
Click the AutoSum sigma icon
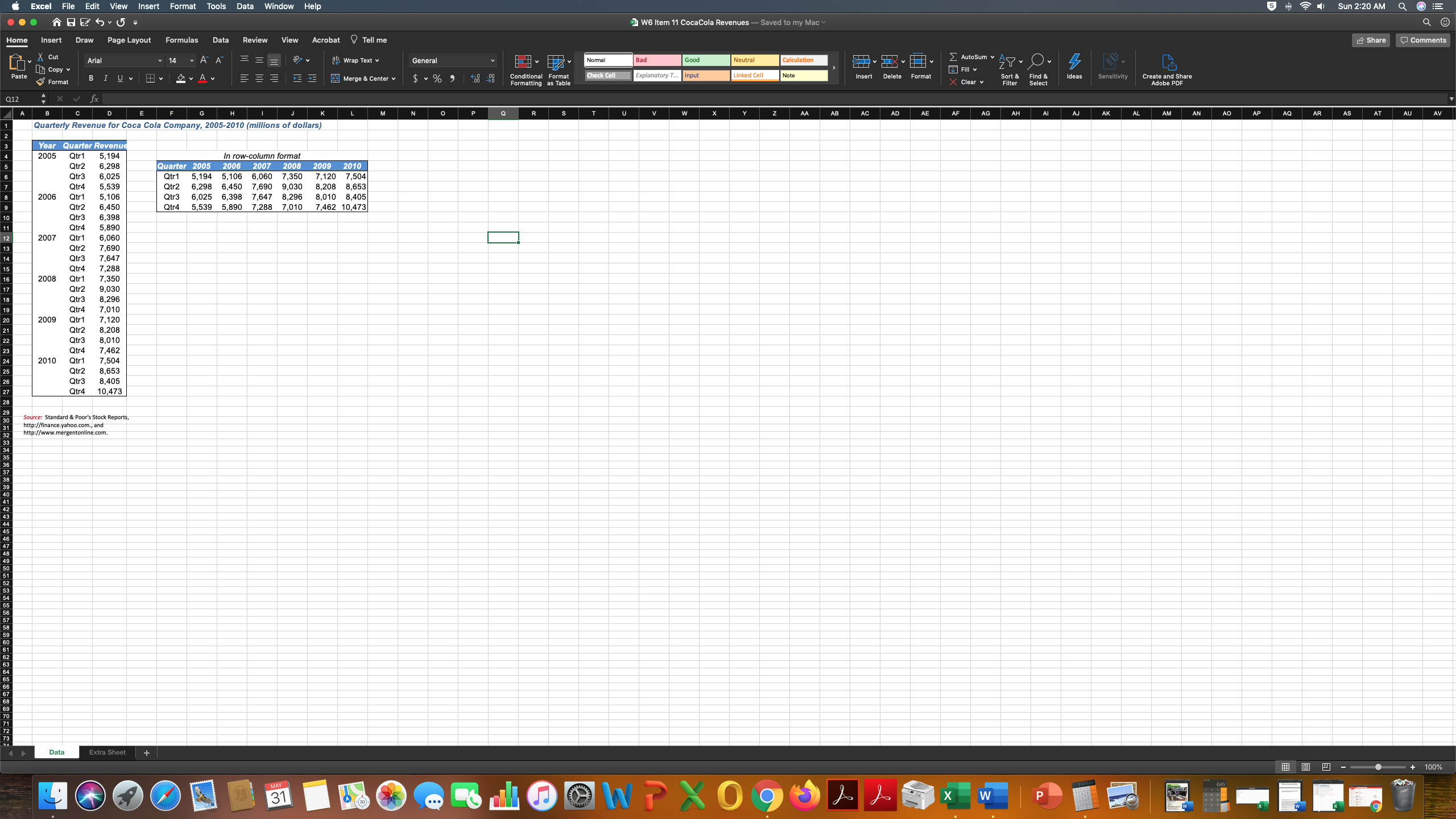[953, 57]
